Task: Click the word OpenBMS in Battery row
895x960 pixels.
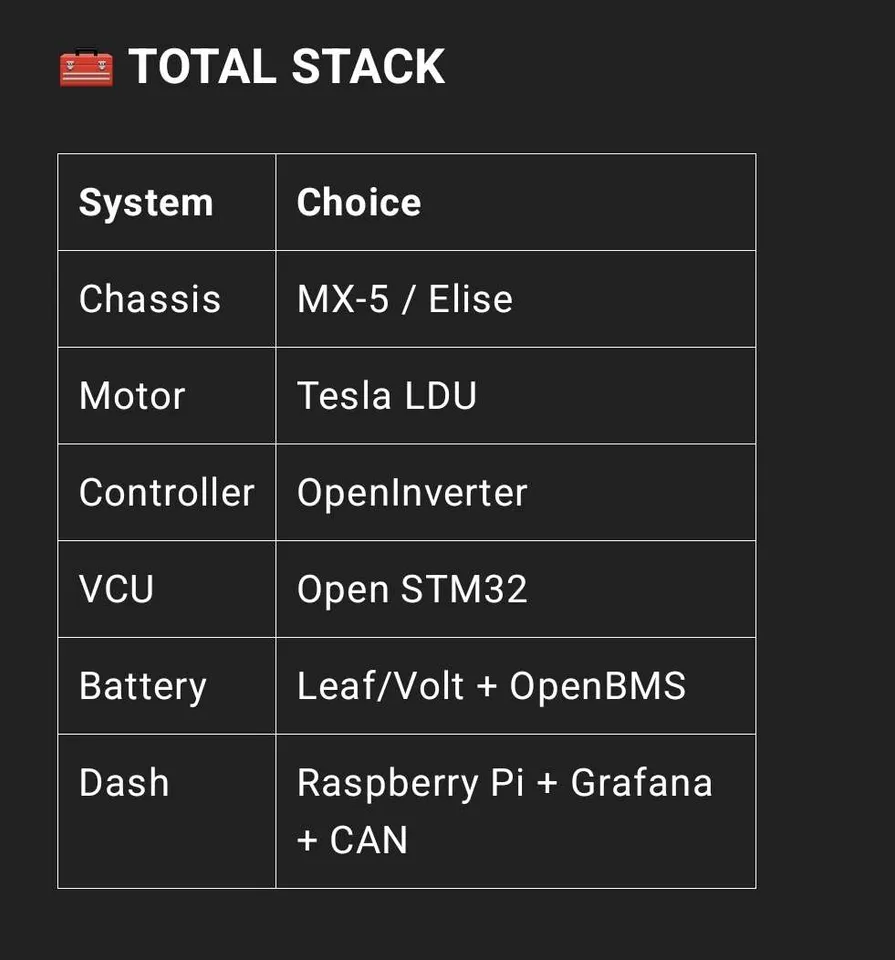Action: pyautogui.click(x=598, y=686)
